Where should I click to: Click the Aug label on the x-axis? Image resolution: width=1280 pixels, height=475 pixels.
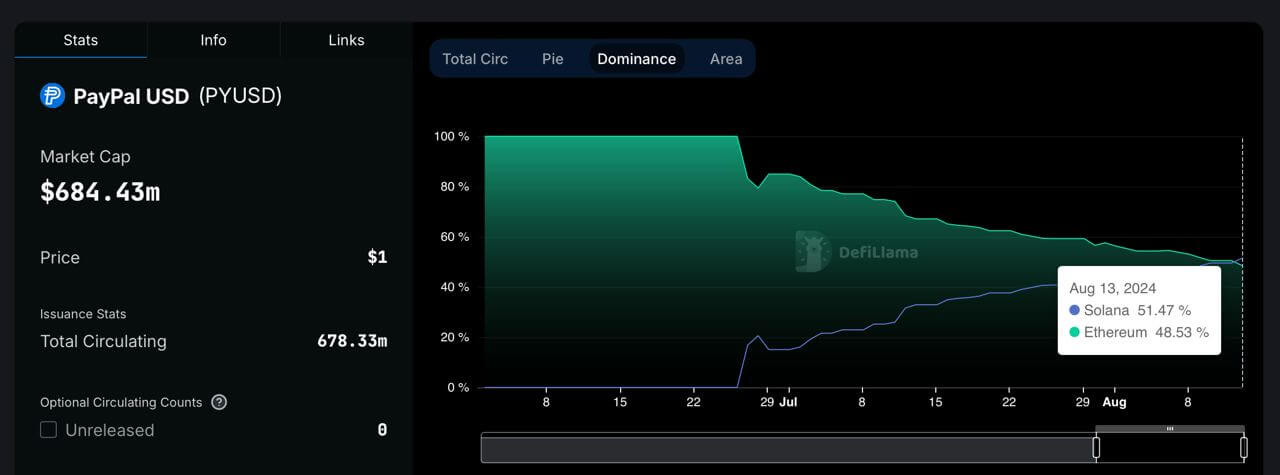pos(1114,402)
